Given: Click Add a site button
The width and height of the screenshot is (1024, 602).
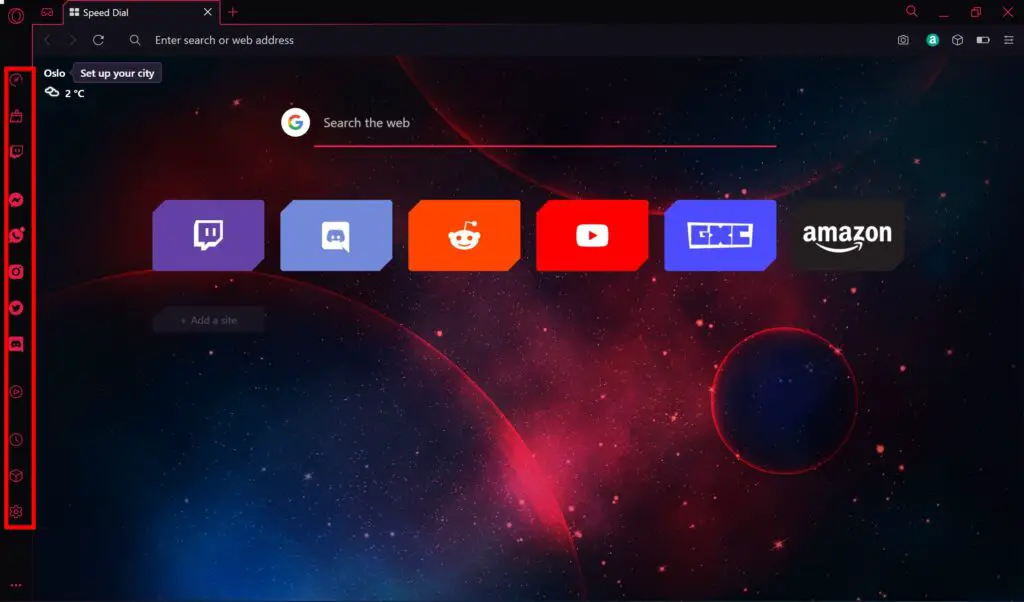Looking at the screenshot, I should pos(208,321).
